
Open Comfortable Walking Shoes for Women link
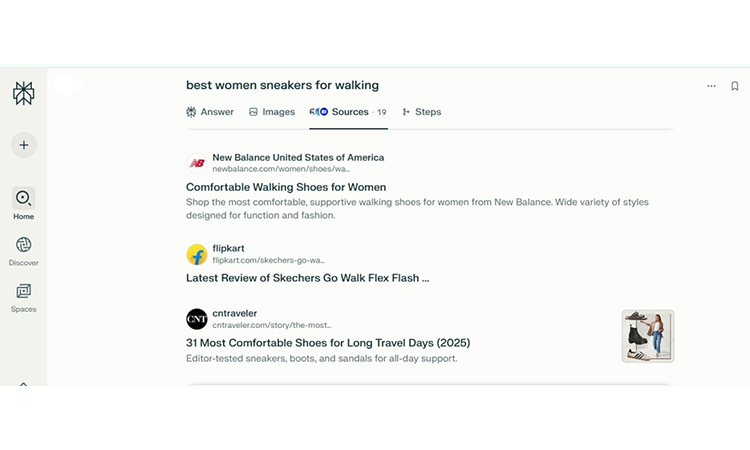286,187
